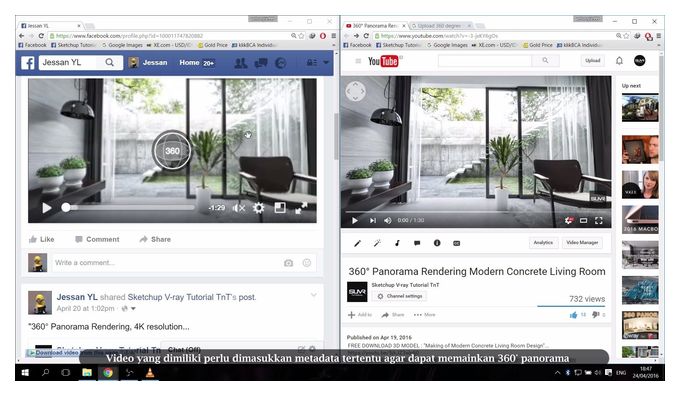Like the Facebook video post
680x396 pixels.
pyautogui.click(x=42, y=239)
